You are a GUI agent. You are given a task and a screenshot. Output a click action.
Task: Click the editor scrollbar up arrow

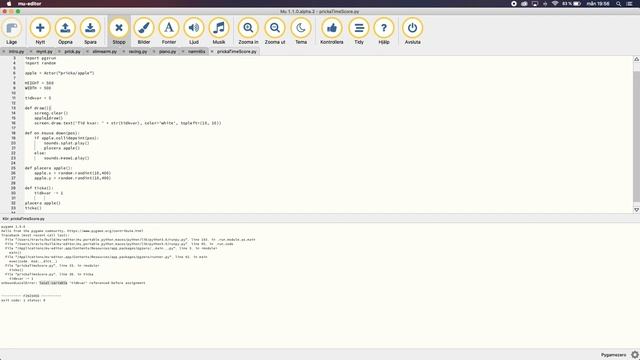pos(636,59)
